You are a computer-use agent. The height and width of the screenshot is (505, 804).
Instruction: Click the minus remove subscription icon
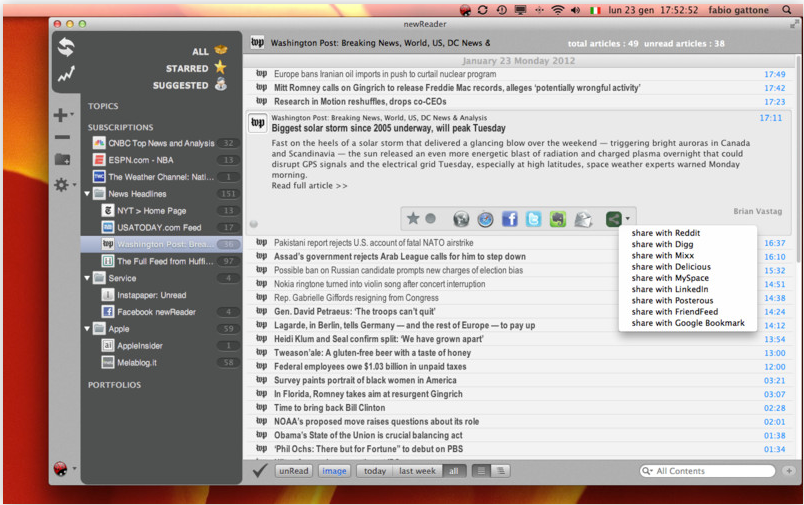pos(62,137)
